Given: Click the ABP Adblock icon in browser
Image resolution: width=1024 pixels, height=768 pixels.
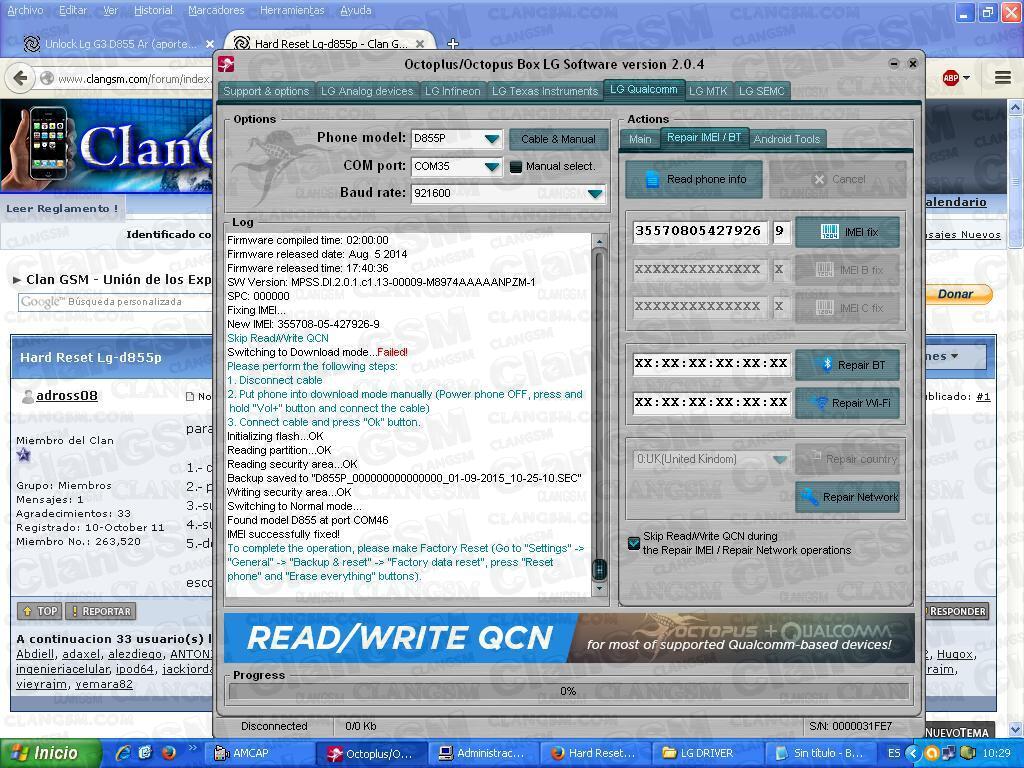Looking at the screenshot, I should 951,78.
